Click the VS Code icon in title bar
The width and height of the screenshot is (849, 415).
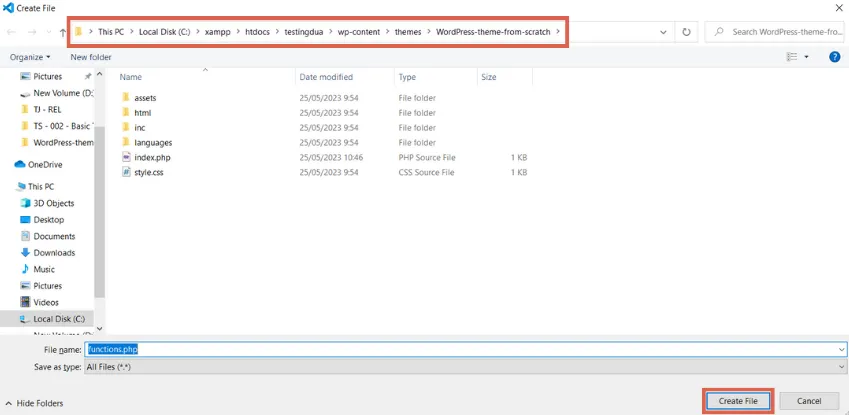click(x=8, y=8)
